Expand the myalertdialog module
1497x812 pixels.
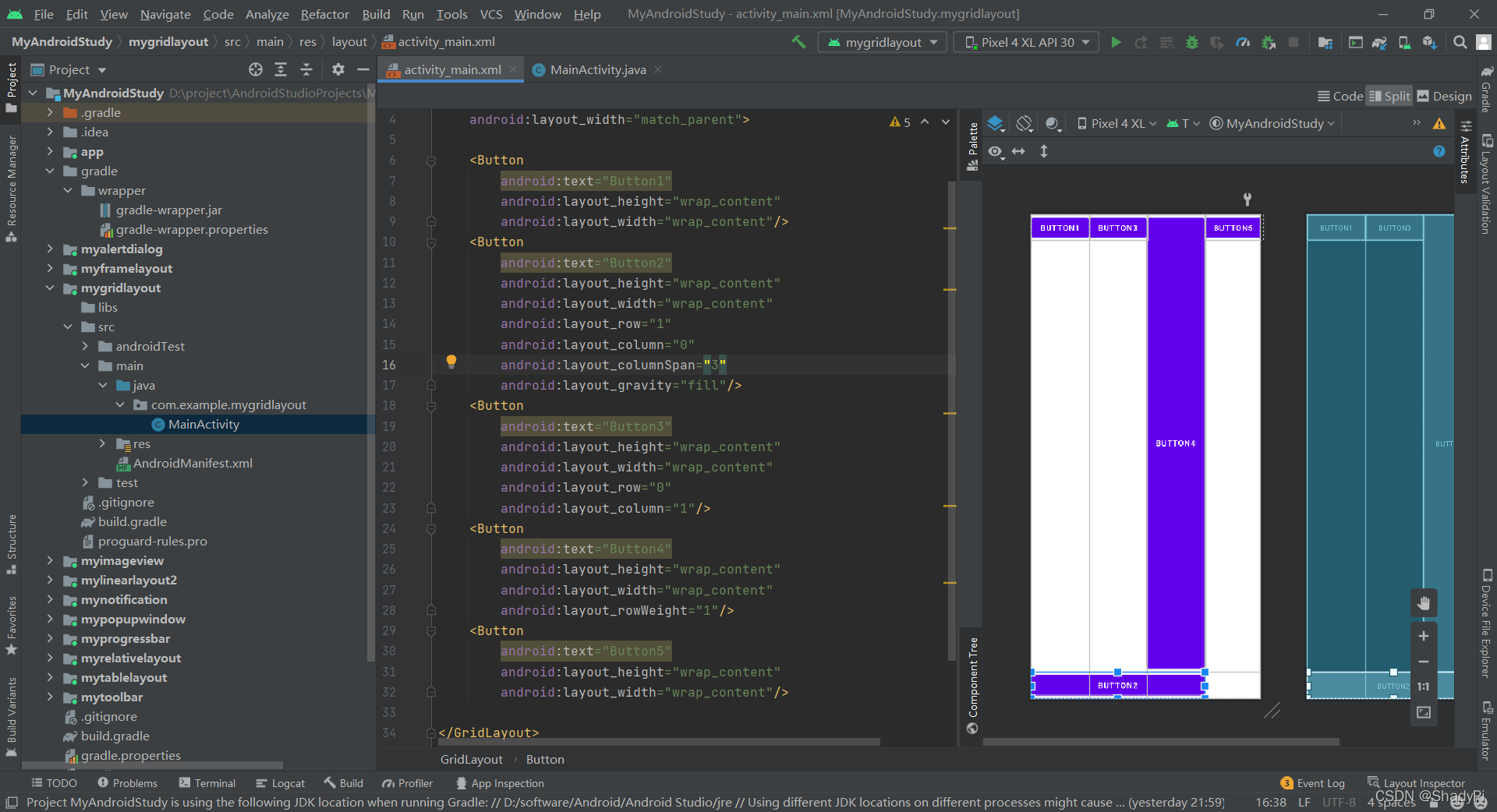[50, 249]
